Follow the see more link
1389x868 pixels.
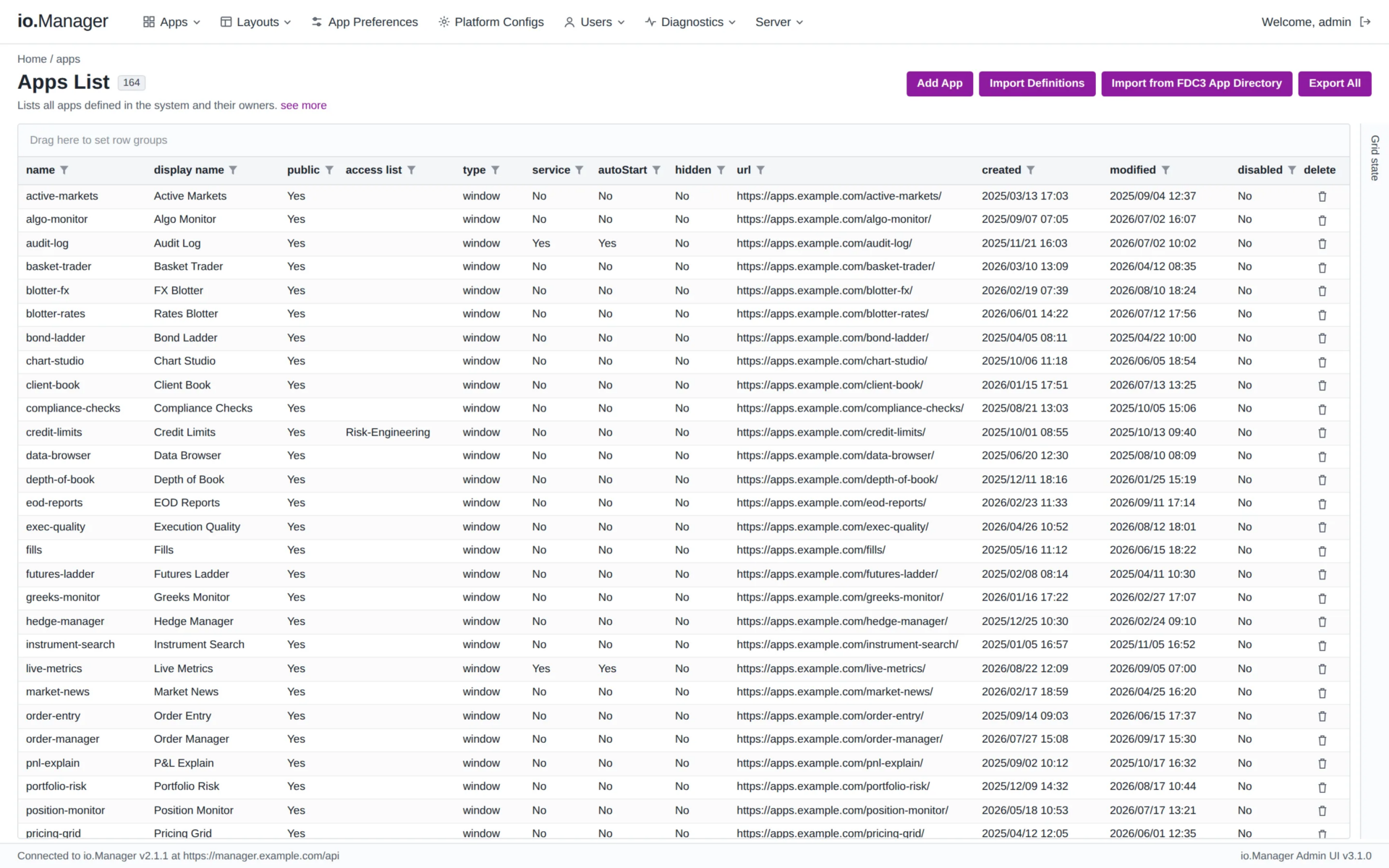(x=303, y=106)
